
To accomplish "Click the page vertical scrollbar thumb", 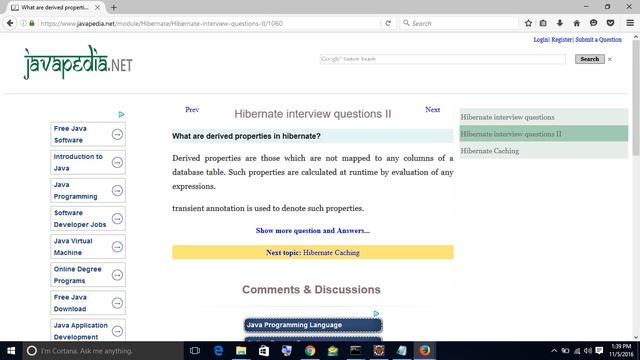I will coord(636,97).
